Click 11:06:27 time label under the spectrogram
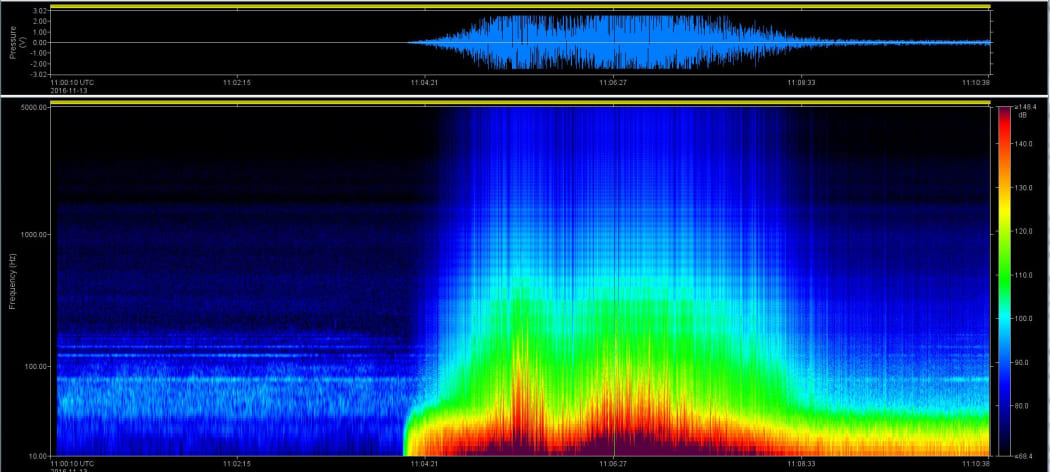Image resolution: width=1050 pixels, height=472 pixels. point(613,463)
